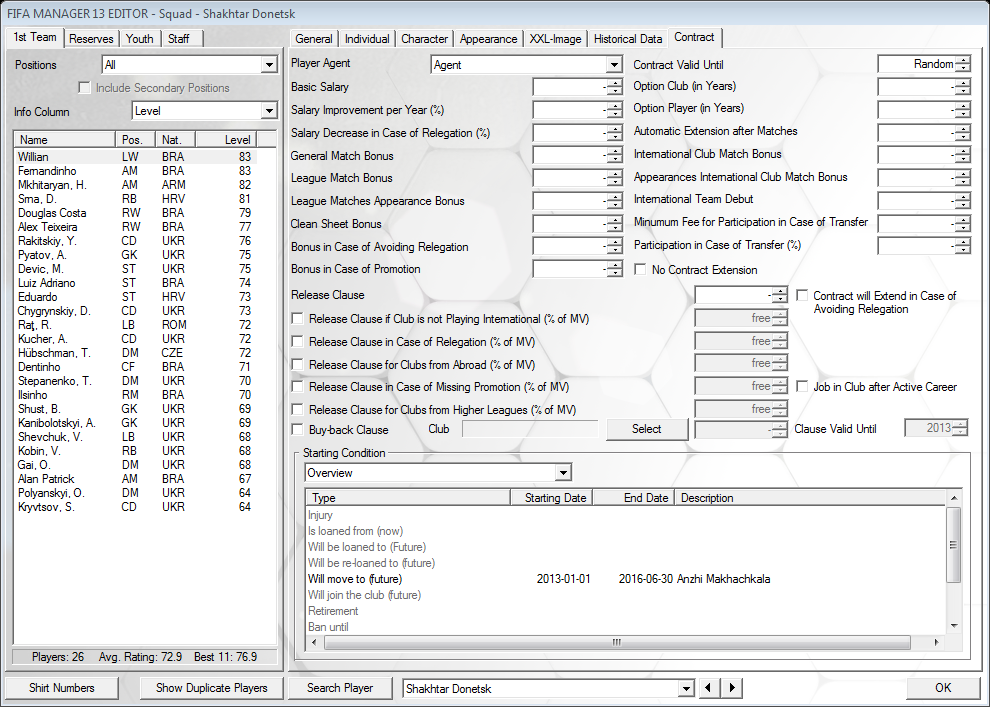Adjust Basic Salary stepper
Image resolution: width=990 pixels, height=707 pixels.
point(614,87)
